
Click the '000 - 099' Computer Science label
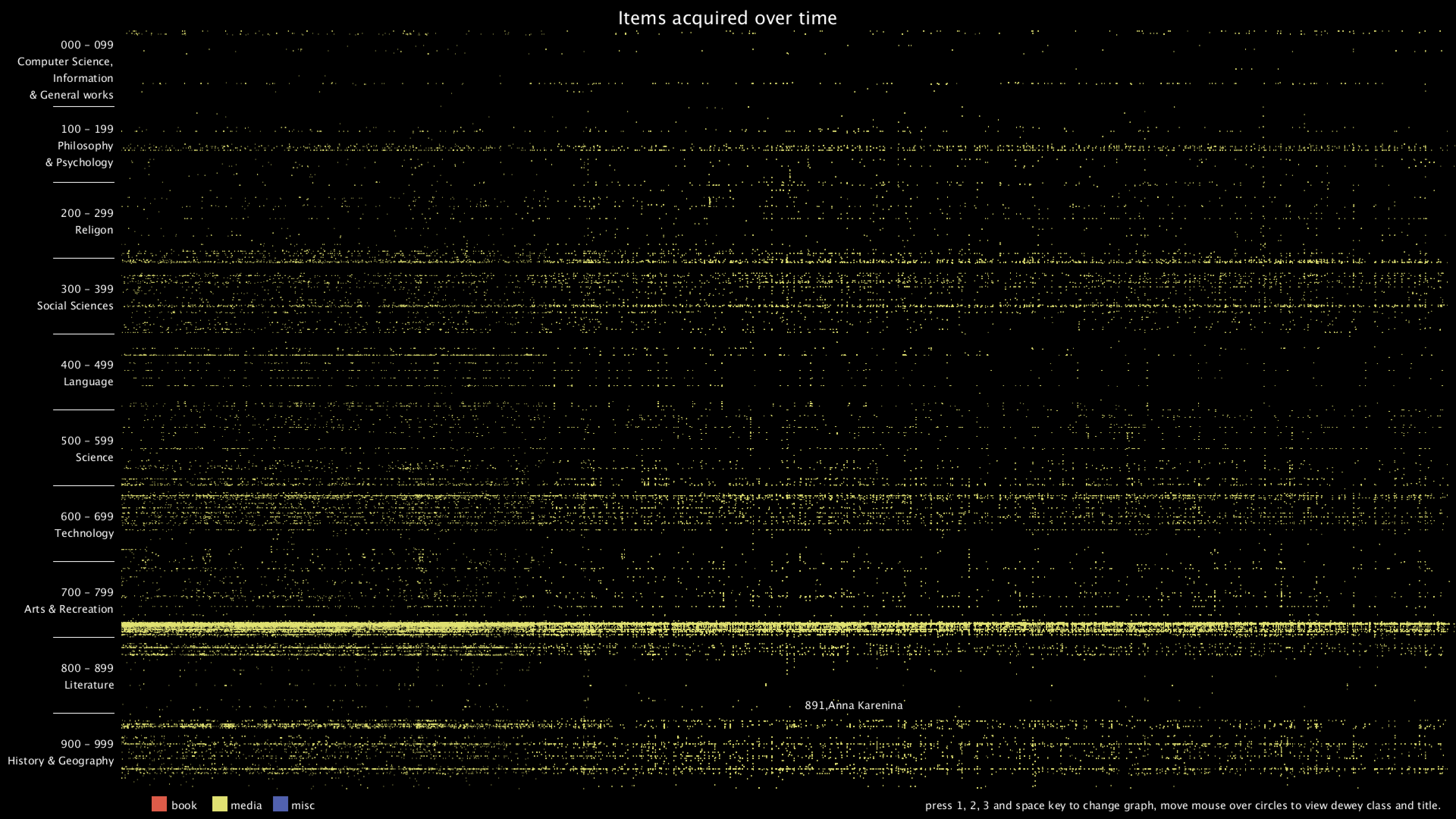click(x=87, y=45)
